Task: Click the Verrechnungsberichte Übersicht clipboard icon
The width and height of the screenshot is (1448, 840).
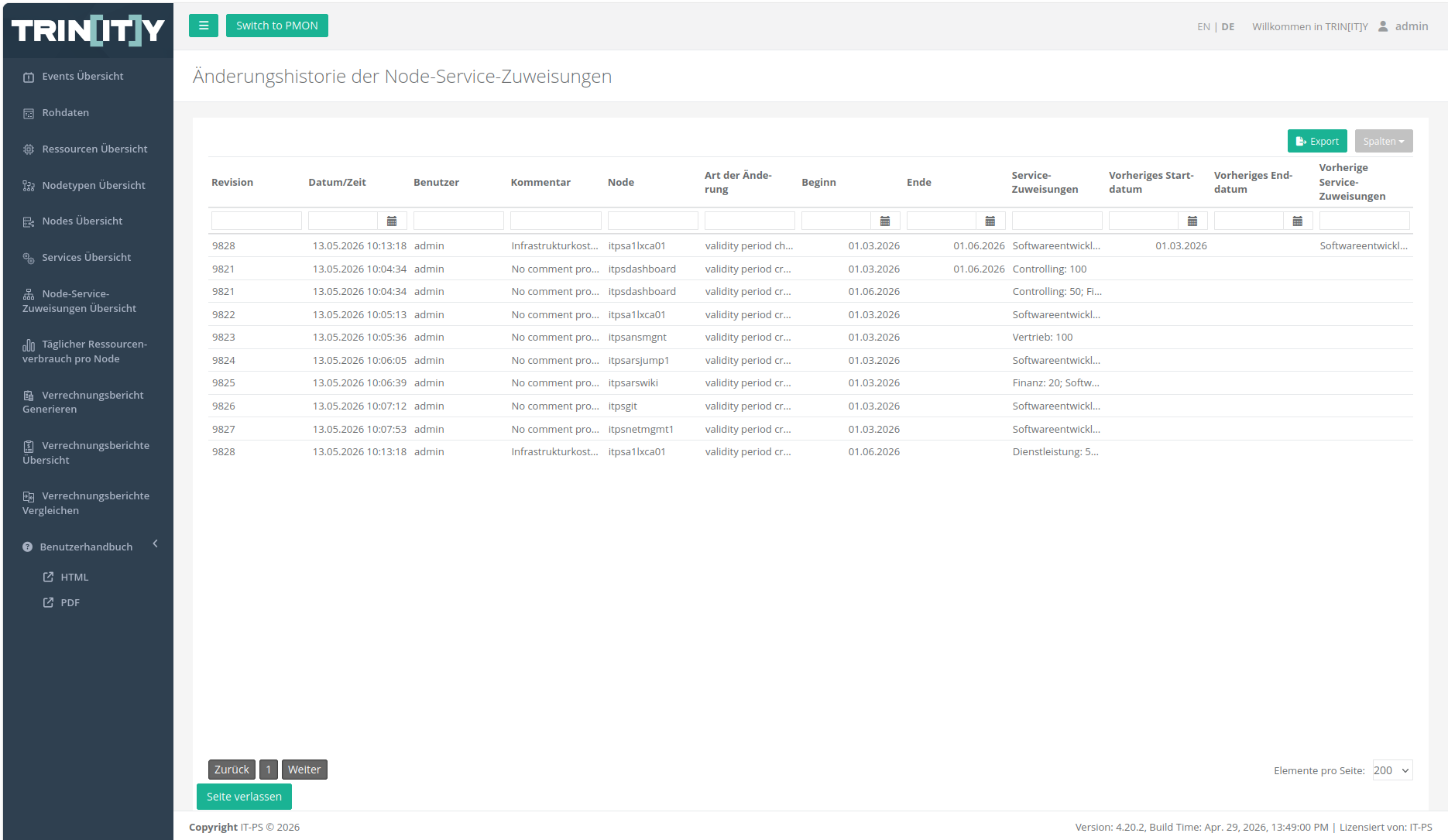Action: 29,446
